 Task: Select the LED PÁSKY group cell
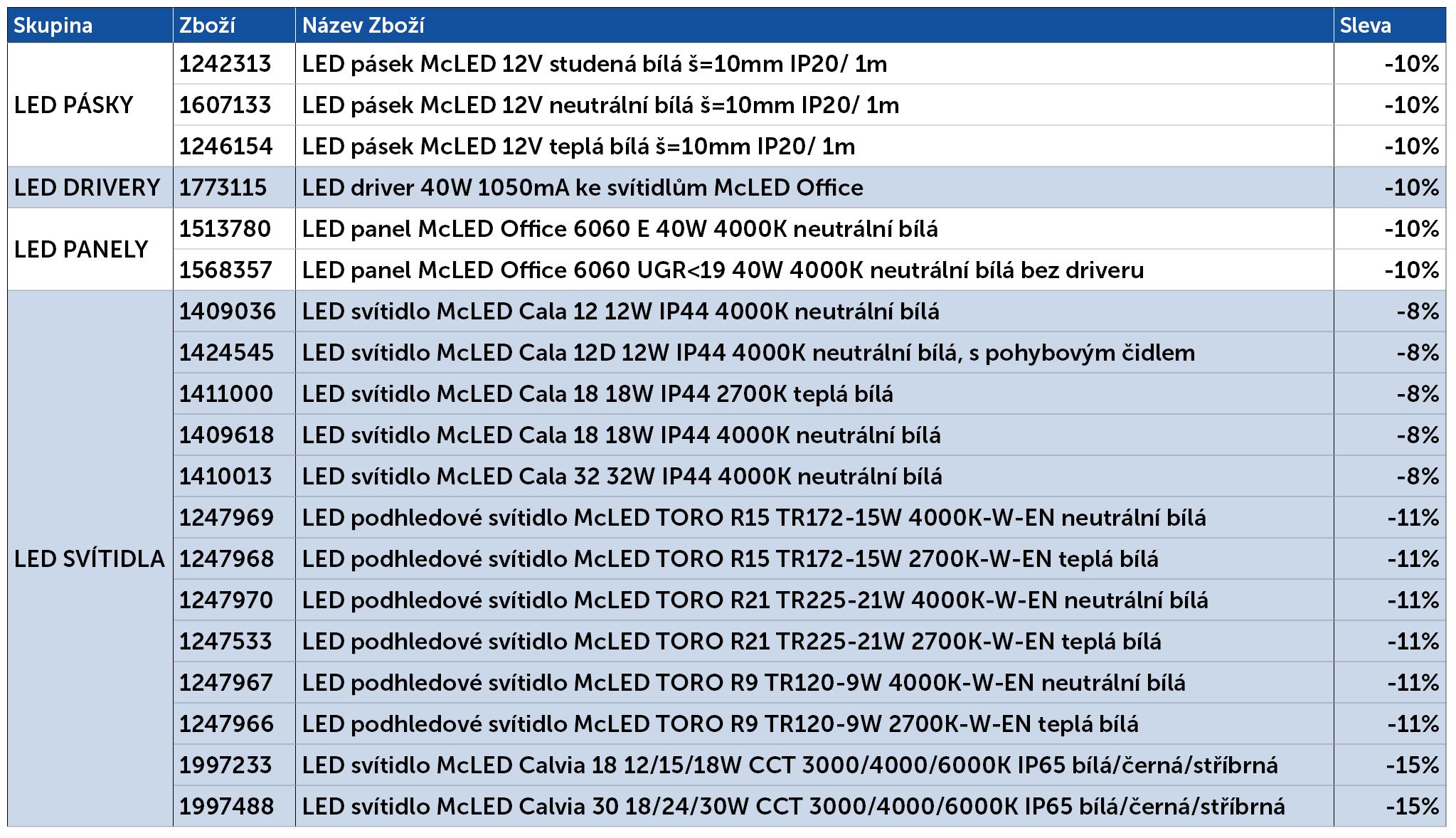(90, 105)
